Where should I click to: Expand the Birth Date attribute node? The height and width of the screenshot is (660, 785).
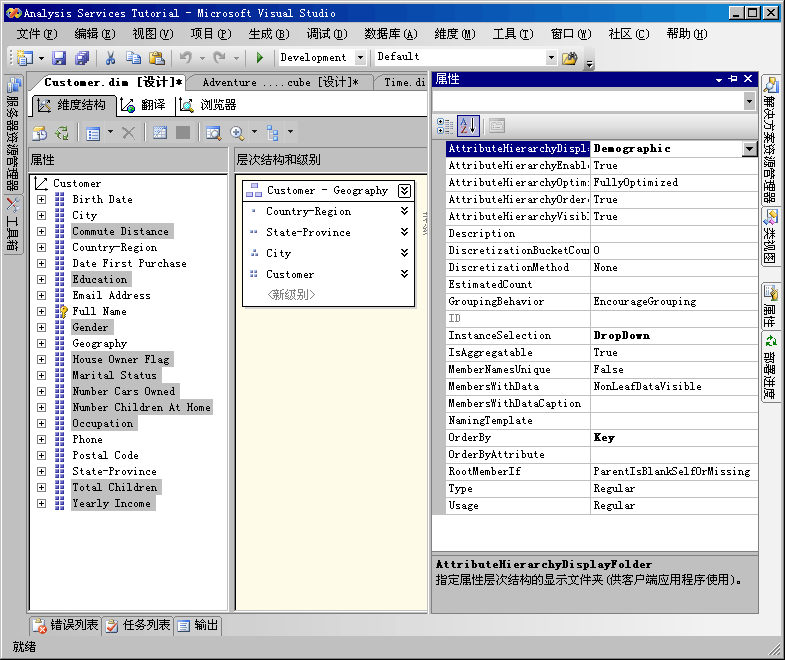point(42,200)
